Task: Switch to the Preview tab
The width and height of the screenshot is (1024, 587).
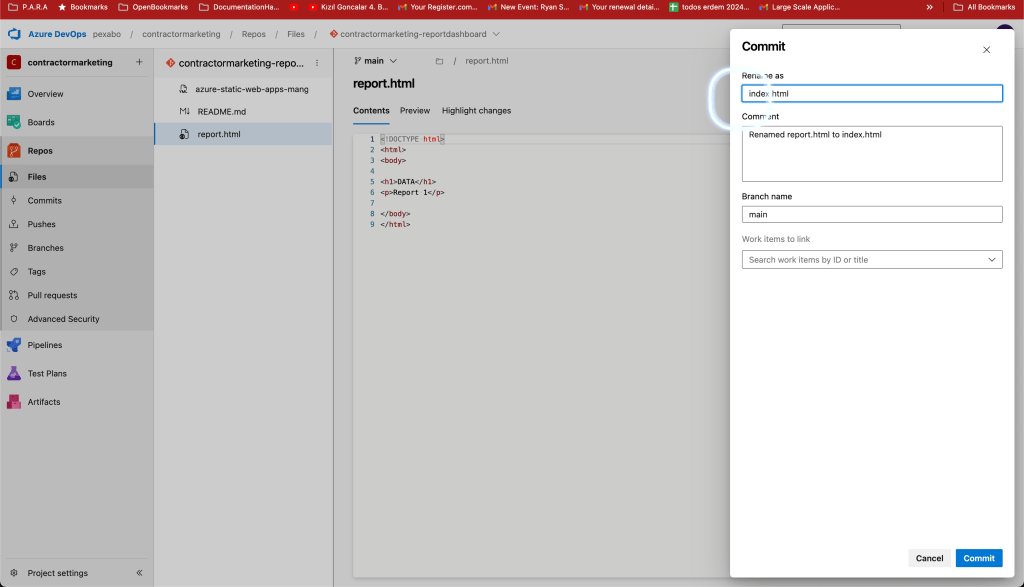Action: point(415,110)
